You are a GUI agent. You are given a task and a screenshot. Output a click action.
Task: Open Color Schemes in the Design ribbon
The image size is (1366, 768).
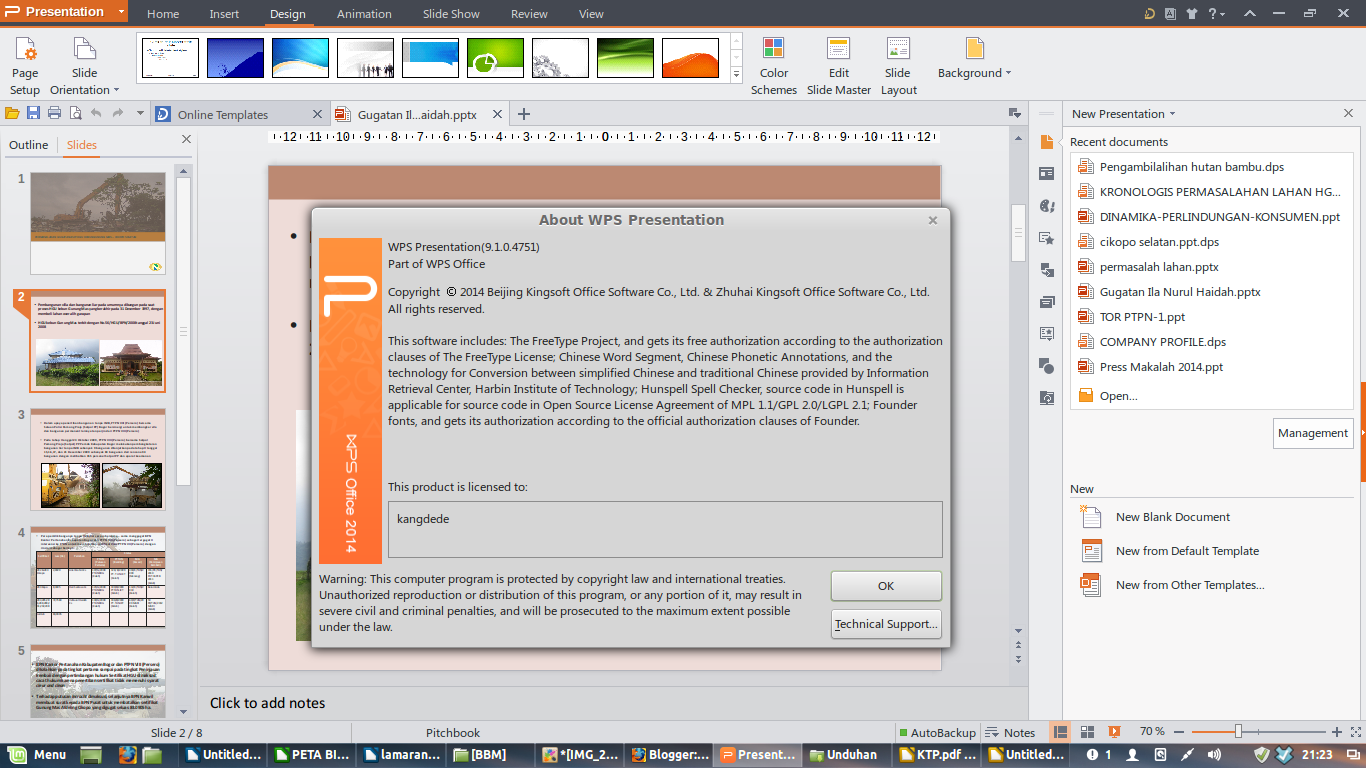(x=774, y=65)
